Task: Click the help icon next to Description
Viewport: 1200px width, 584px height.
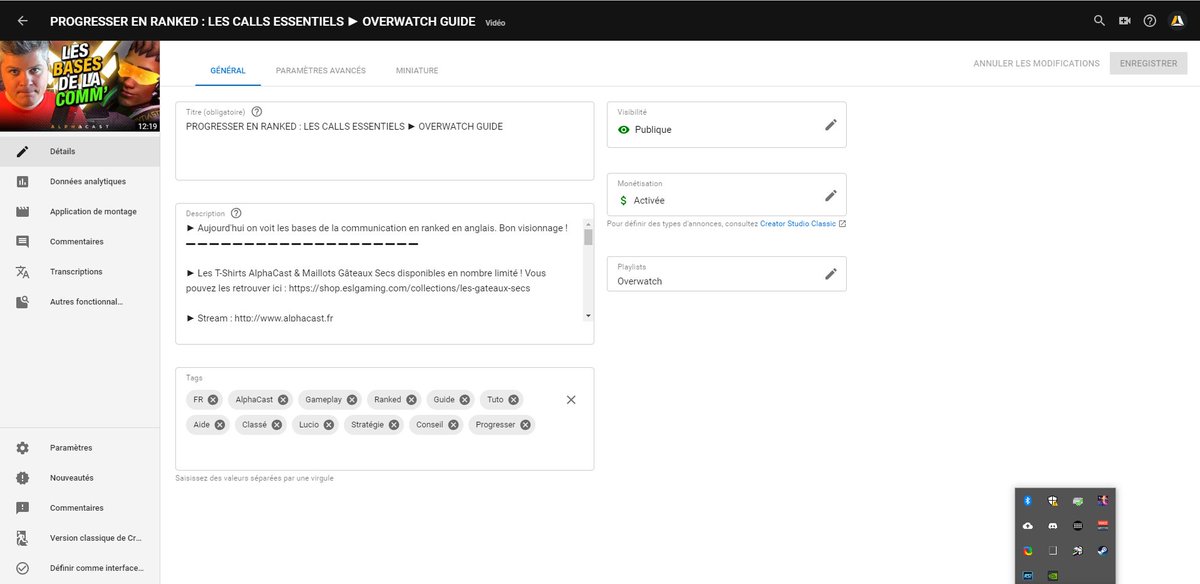Action: 236,213
